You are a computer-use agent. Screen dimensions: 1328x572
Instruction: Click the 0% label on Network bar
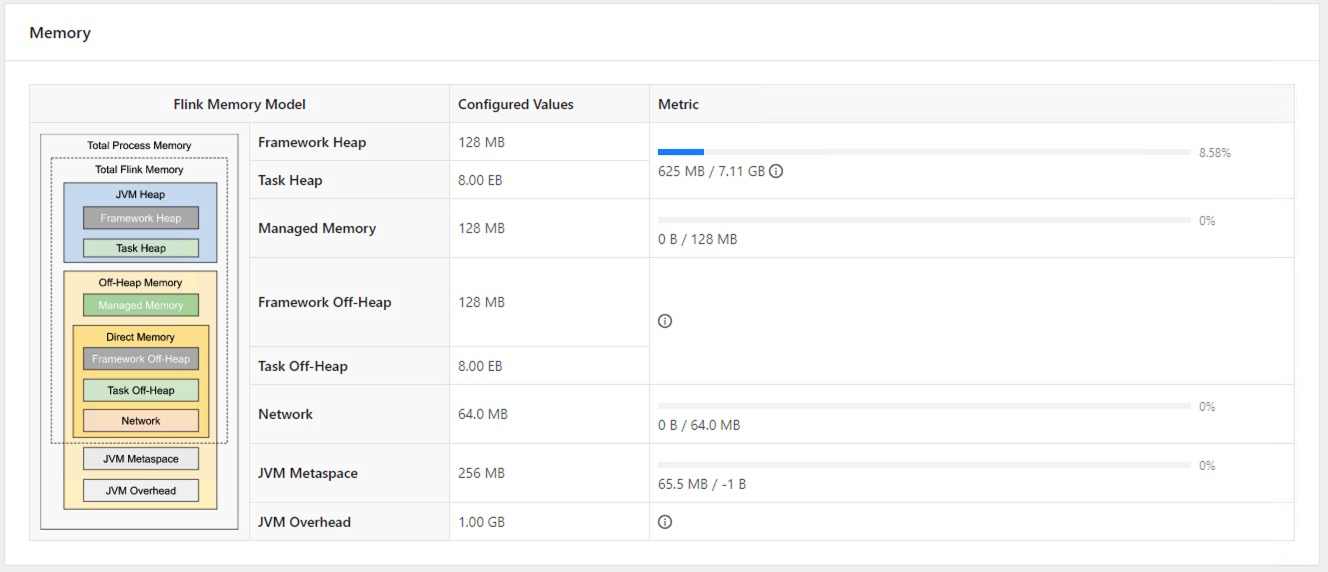(x=1207, y=407)
